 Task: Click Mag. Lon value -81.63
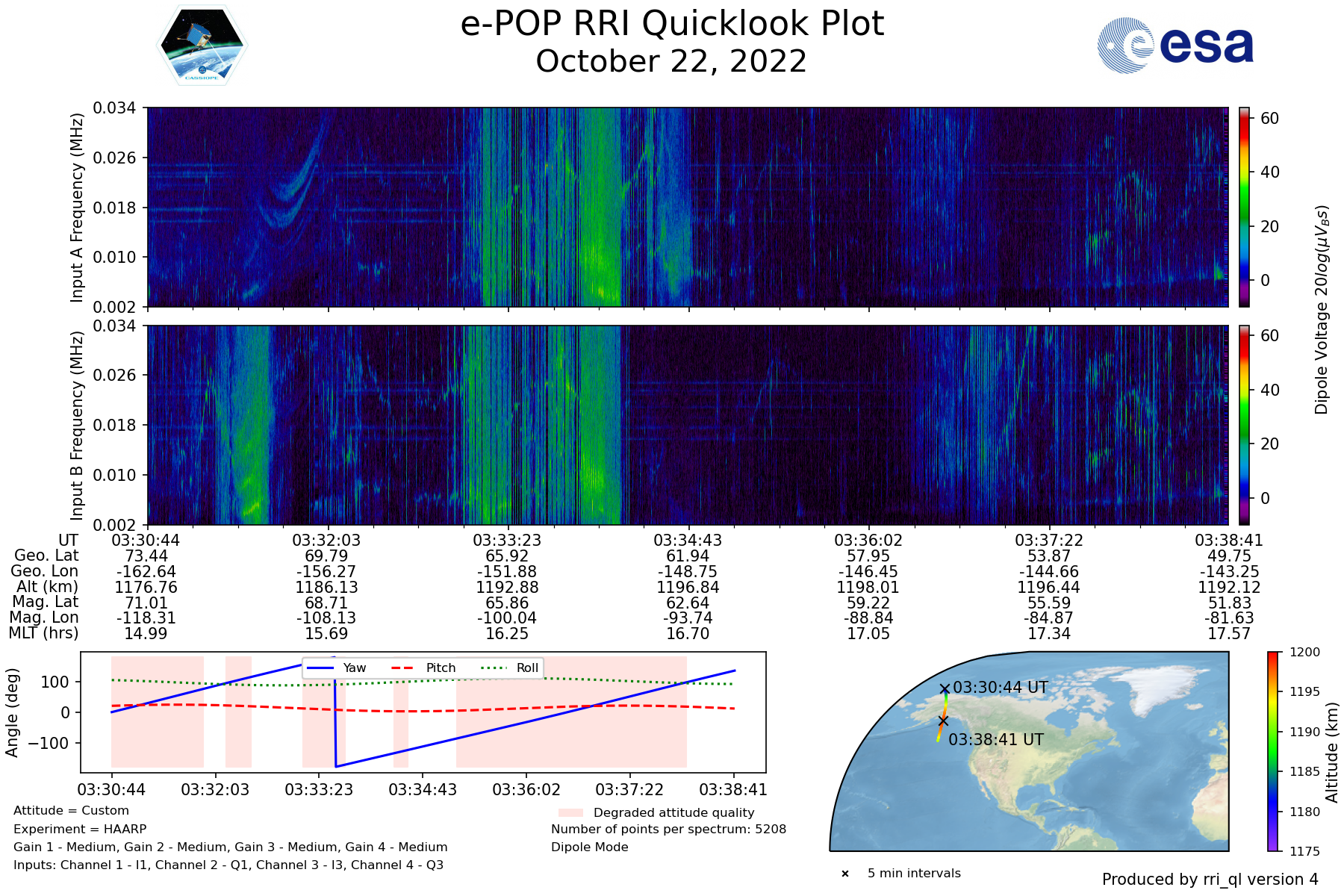[1229, 618]
